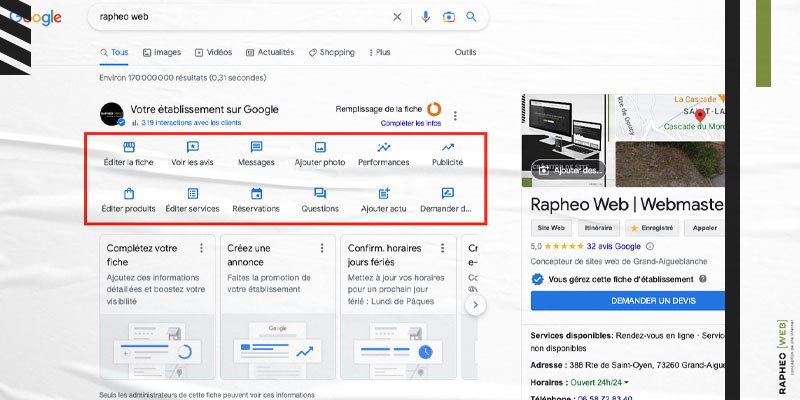Open Éditer produits
Screen dimensions: 800x400
point(128,201)
